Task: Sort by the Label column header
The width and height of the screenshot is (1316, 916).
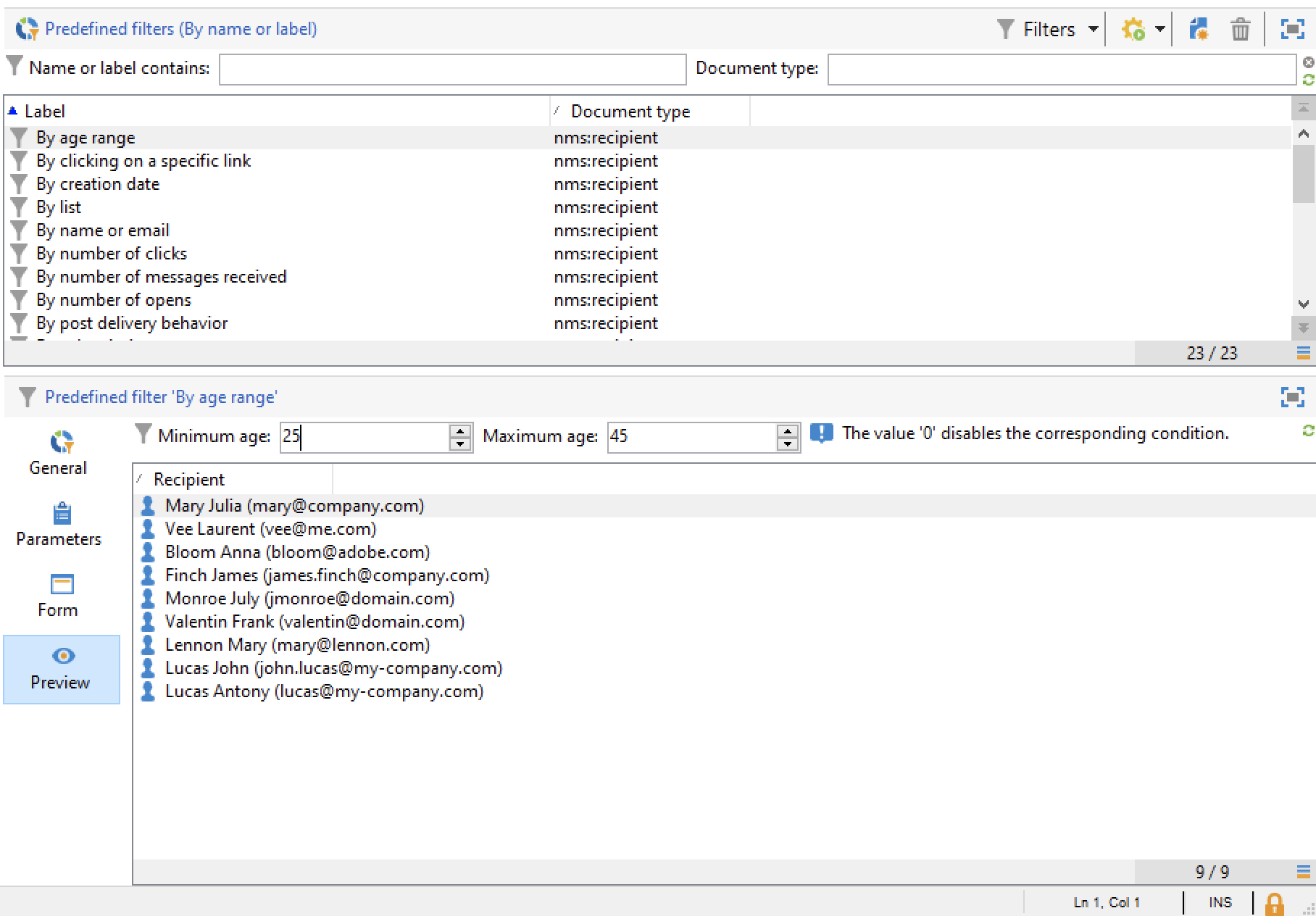Action: click(x=278, y=111)
